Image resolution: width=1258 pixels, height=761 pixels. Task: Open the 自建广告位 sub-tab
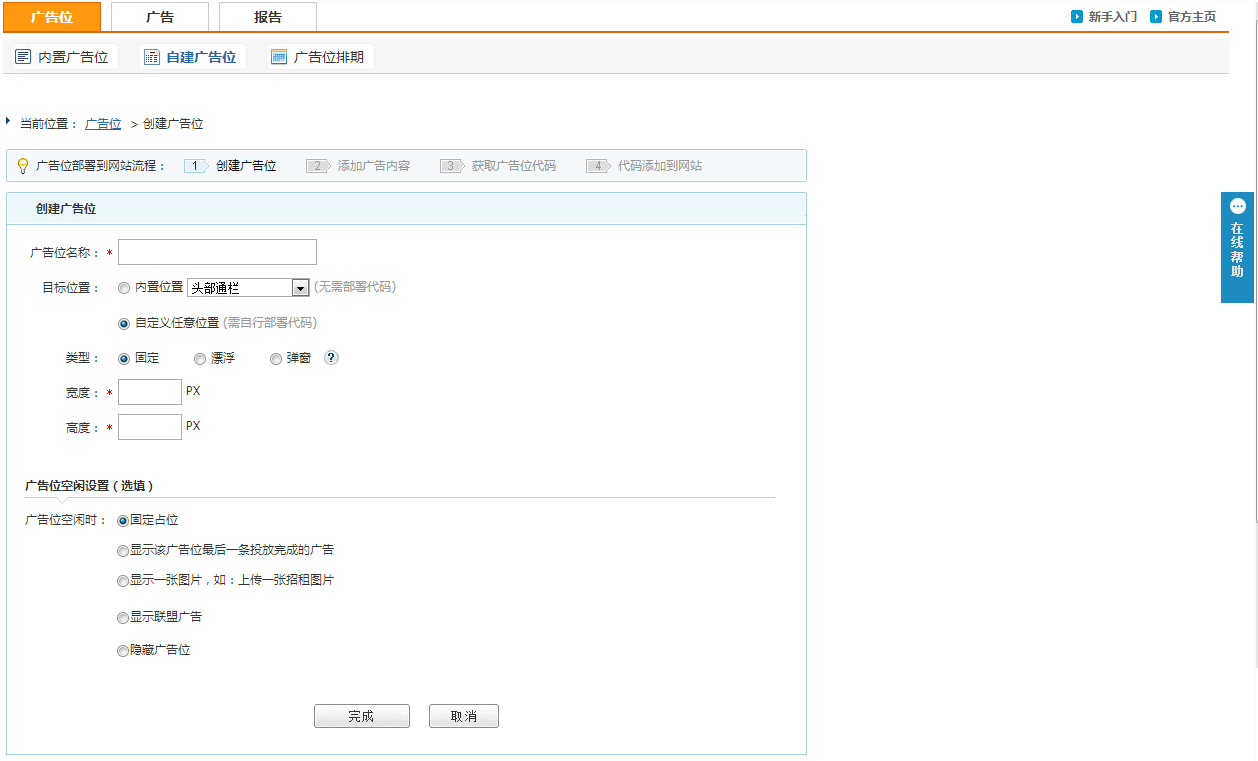pos(191,57)
